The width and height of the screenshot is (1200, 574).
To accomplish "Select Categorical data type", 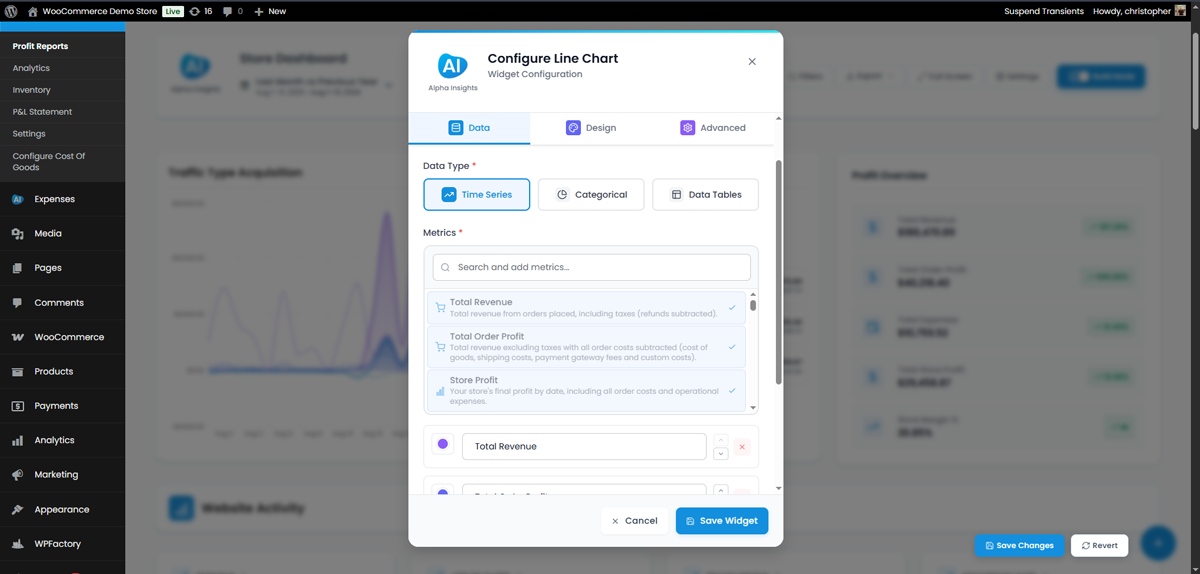I will [x=591, y=195].
